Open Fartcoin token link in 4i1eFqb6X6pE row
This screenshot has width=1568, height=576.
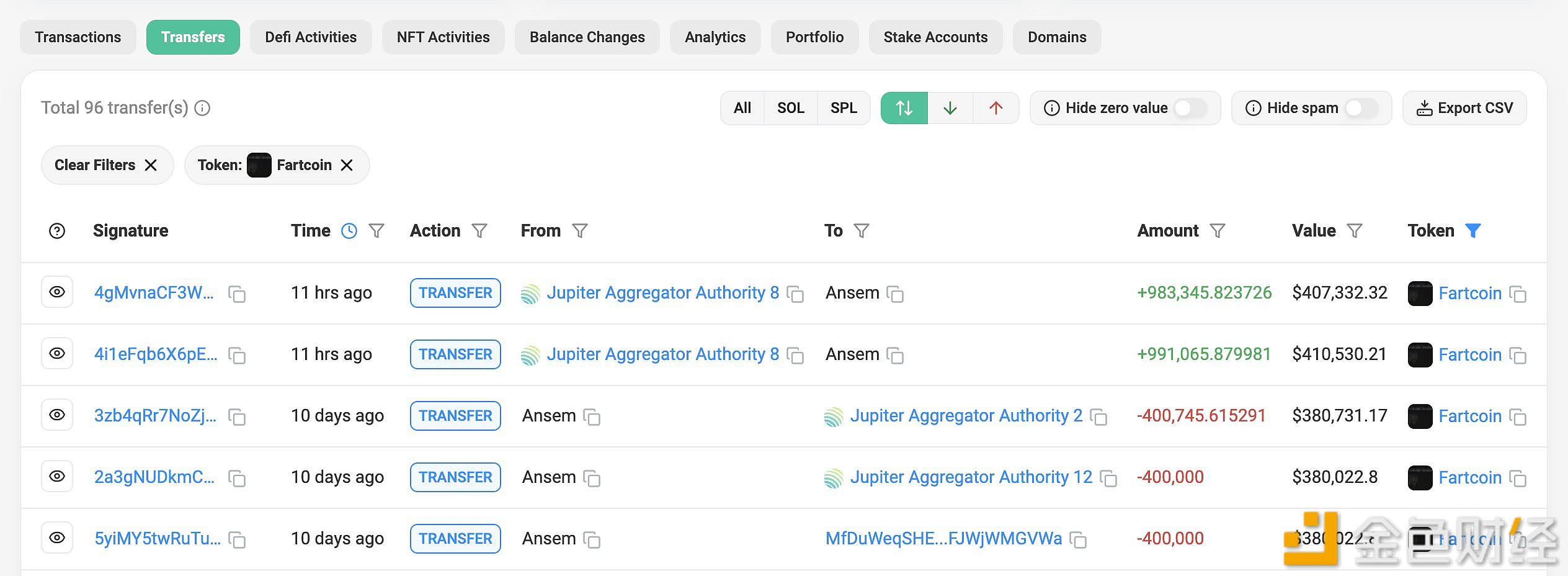[1470, 354]
